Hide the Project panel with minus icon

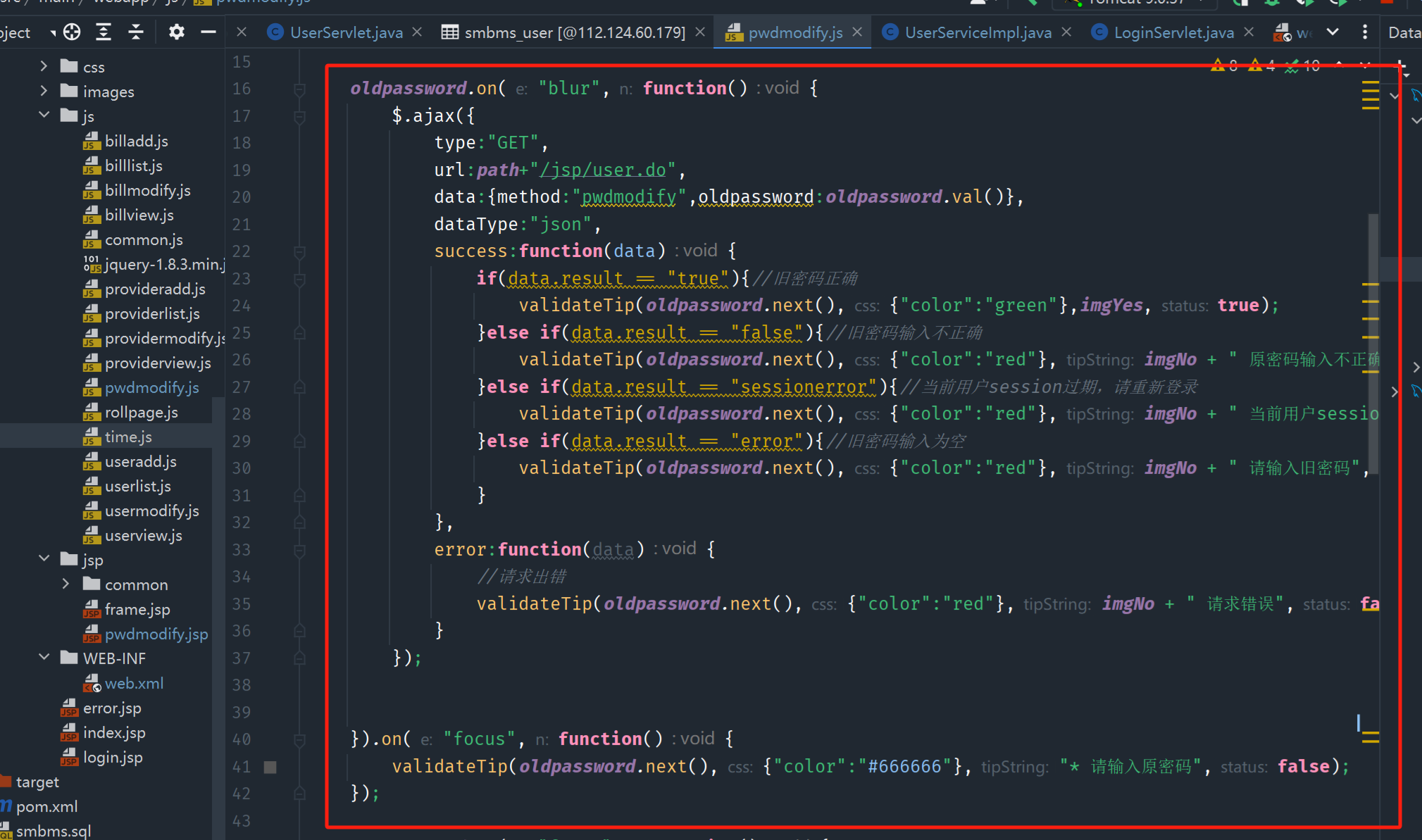click(x=208, y=32)
